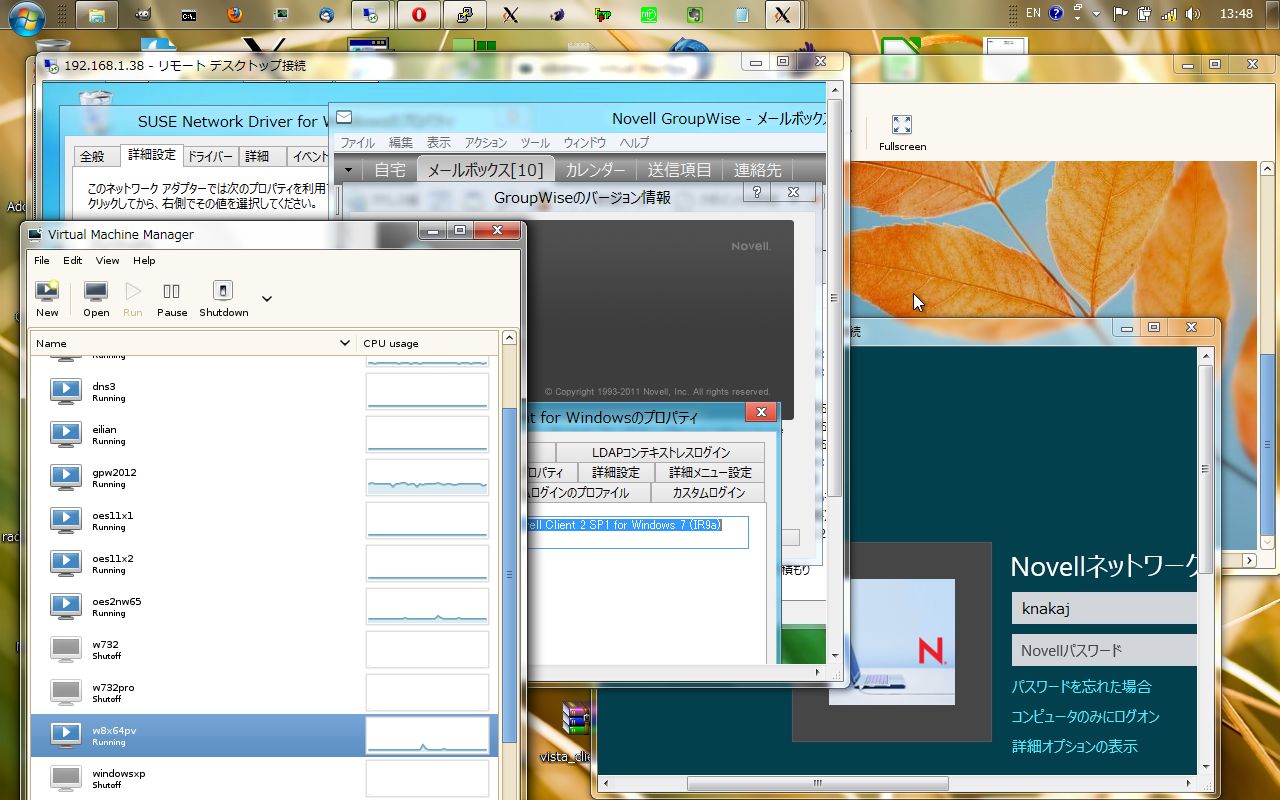Open 表示 menu in GroupWise
Screen dimensions: 1280x800
click(439, 143)
